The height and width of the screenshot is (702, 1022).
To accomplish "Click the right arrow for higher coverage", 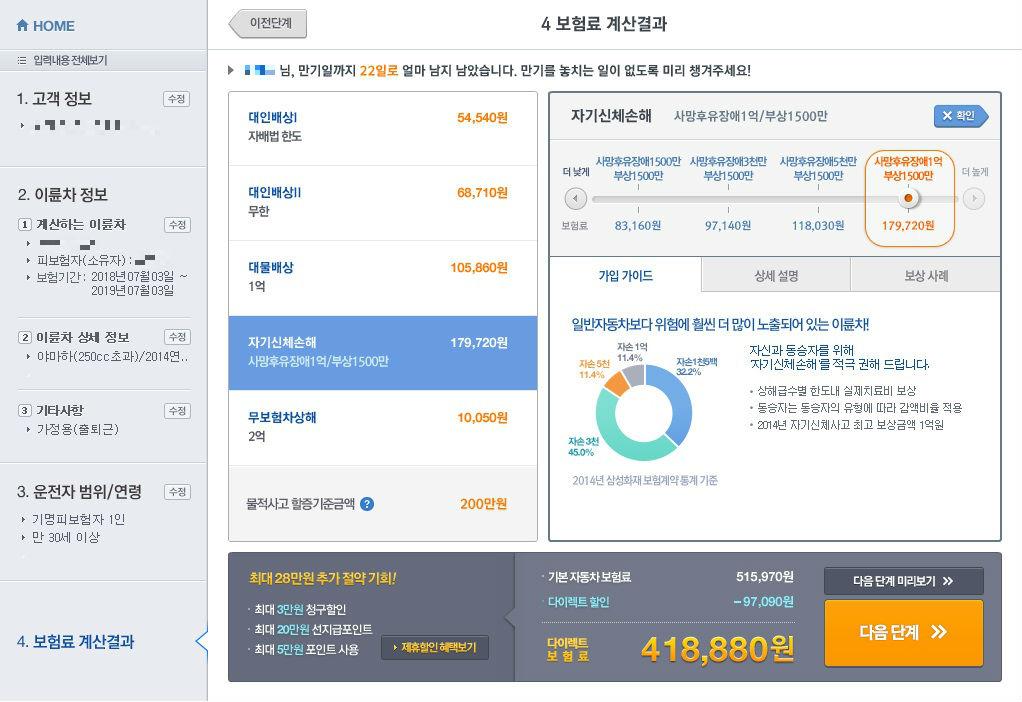I will pyautogui.click(x=973, y=199).
